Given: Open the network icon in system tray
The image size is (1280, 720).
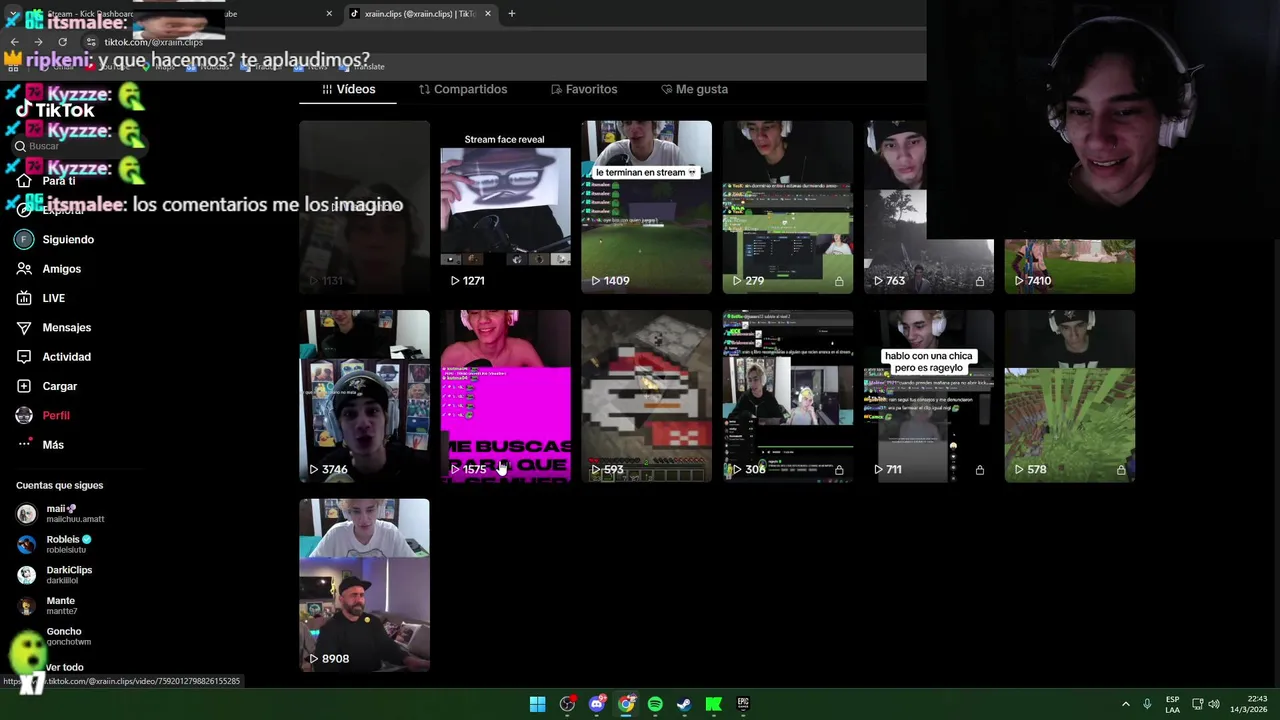Looking at the screenshot, I should point(1197,704).
